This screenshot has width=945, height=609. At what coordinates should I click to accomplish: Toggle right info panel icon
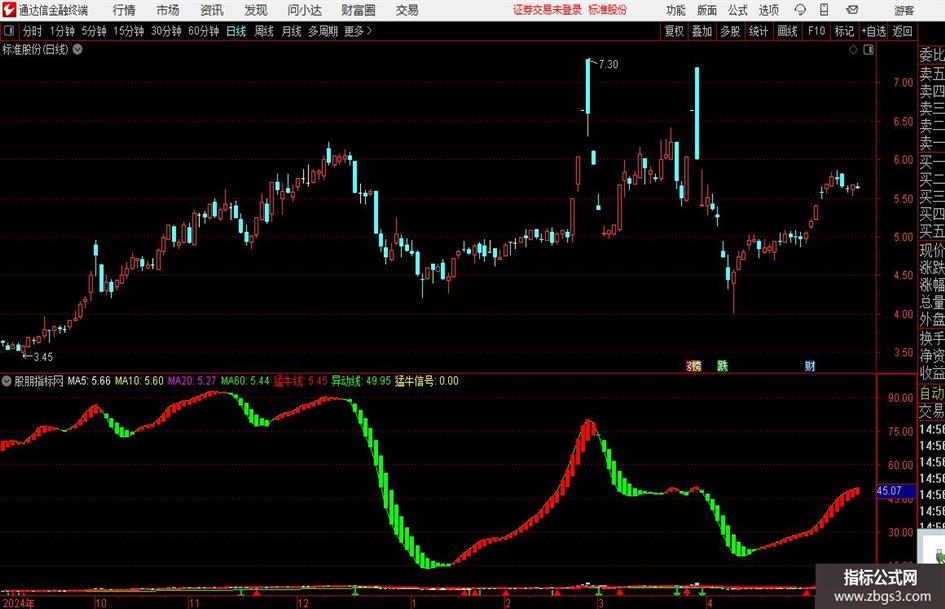point(868,49)
